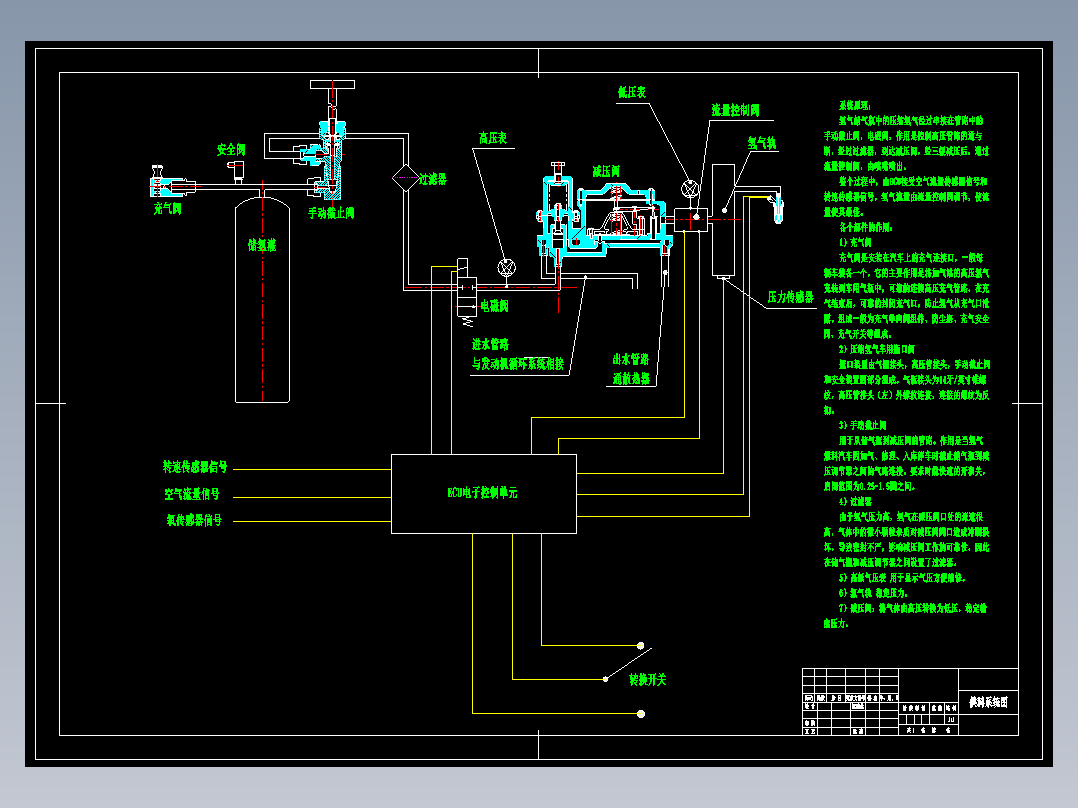Select the cyan charging valve drawing
The image size is (1078, 808).
coord(173,184)
